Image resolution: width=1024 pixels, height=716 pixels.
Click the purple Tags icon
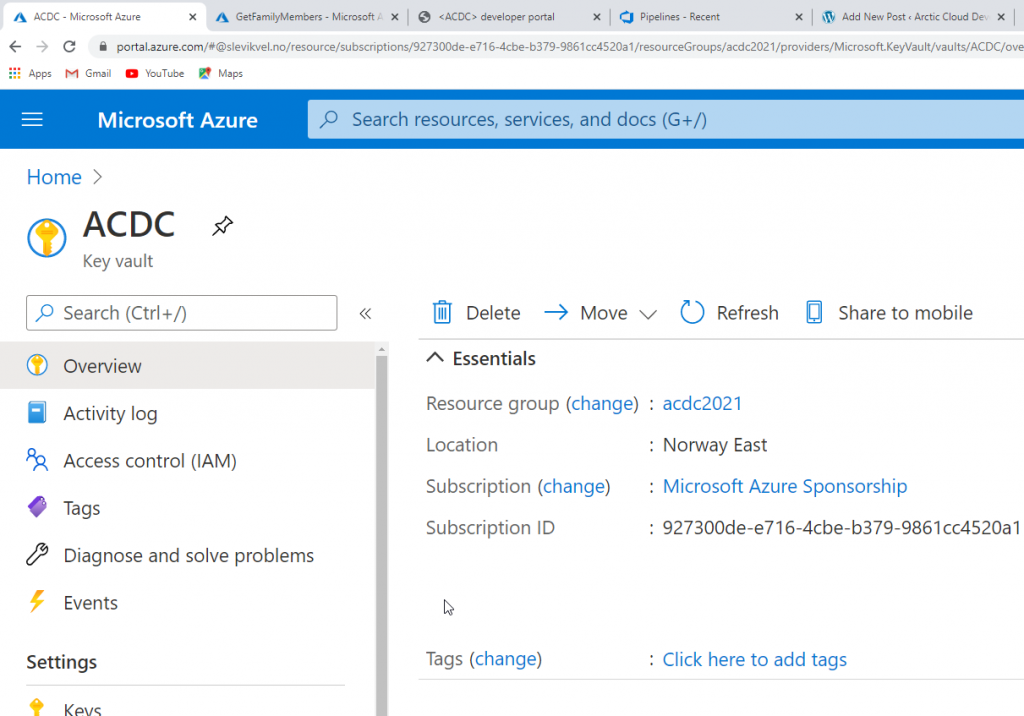coord(37,508)
